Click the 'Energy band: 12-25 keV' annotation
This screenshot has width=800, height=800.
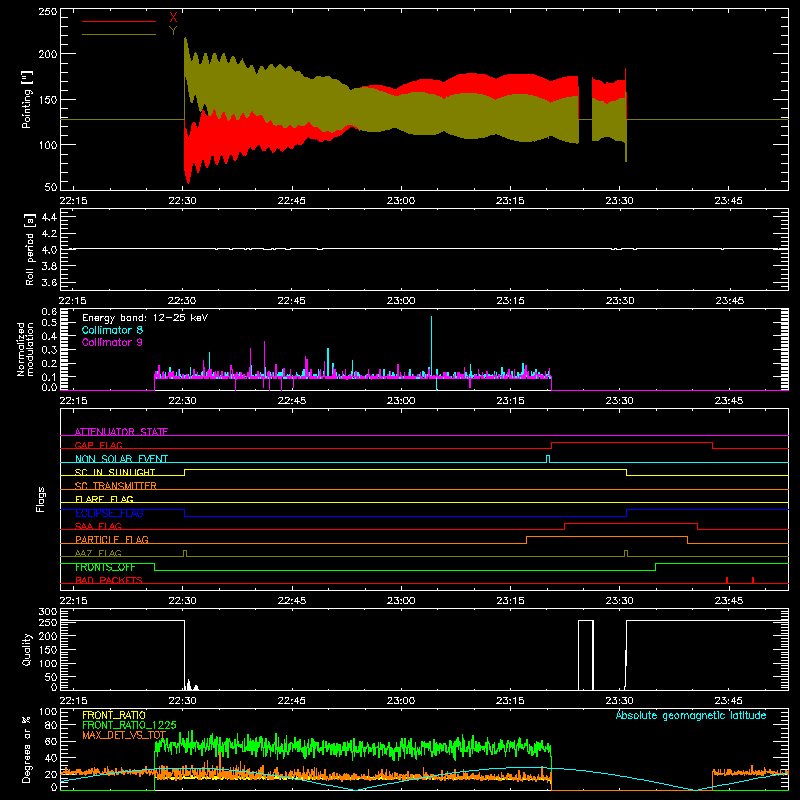pos(145,318)
